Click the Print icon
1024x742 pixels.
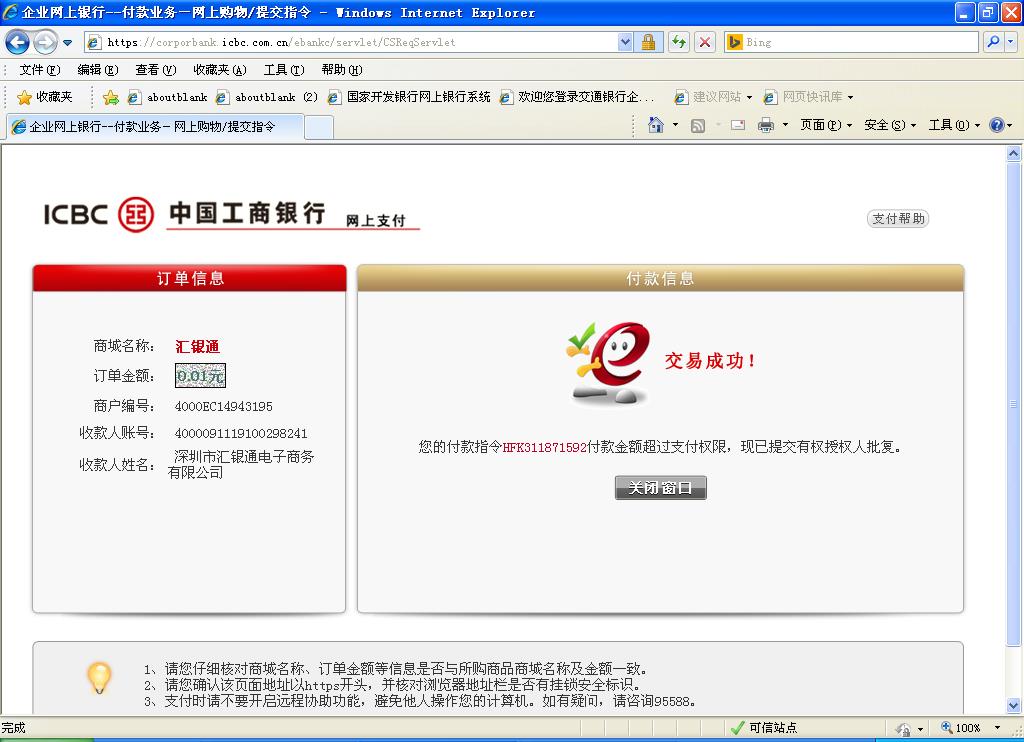(765, 125)
